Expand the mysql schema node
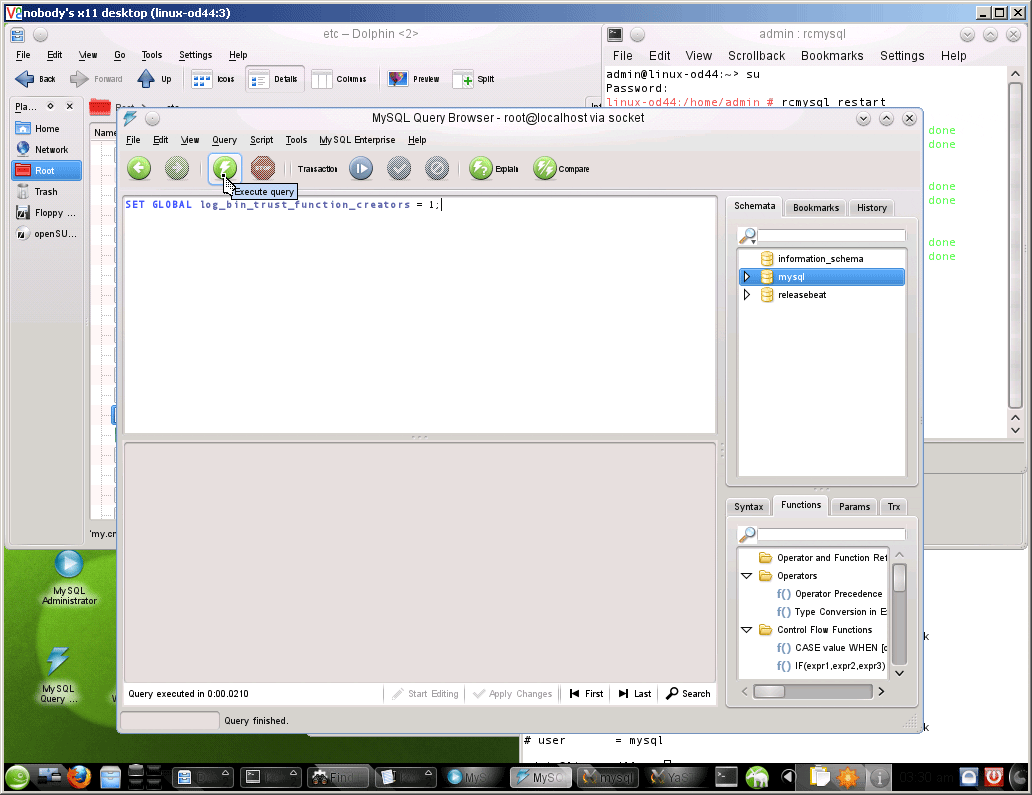This screenshot has width=1032, height=795. [746, 276]
